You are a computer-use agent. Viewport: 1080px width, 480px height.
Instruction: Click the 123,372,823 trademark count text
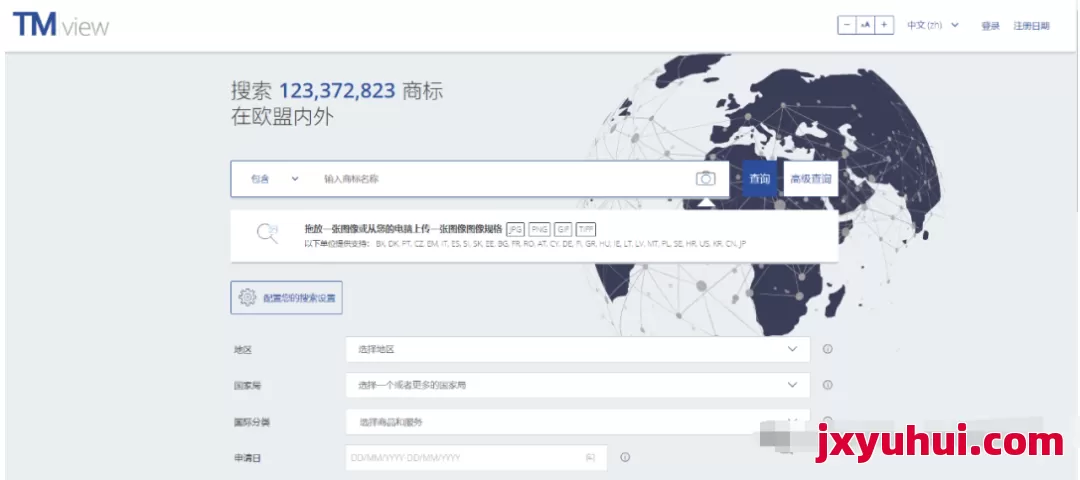[337, 91]
